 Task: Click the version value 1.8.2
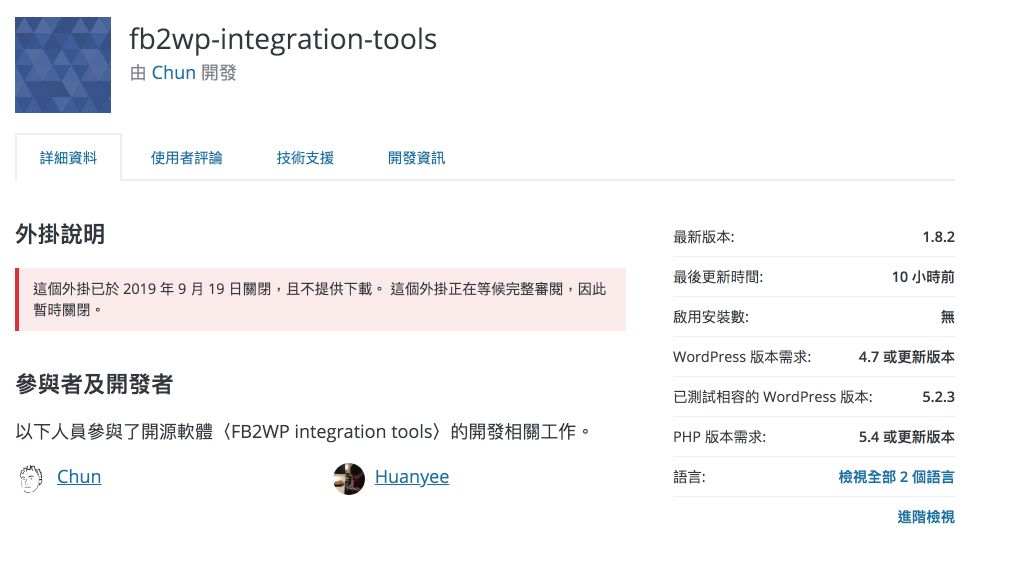[x=938, y=237]
